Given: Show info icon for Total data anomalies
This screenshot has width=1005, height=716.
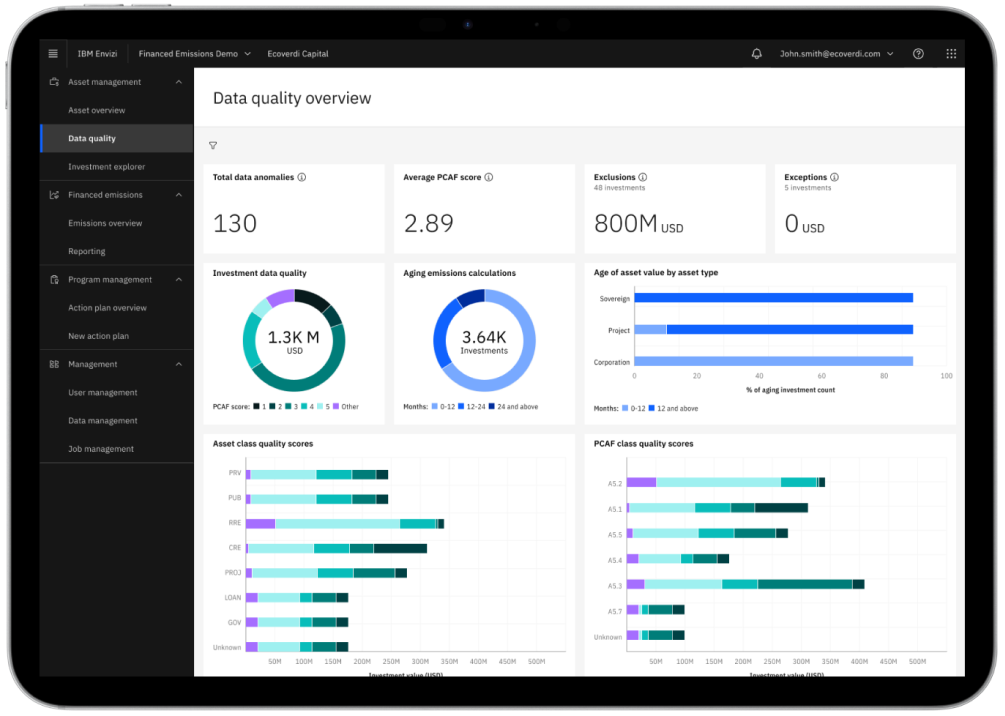Looking at the screenshot, I should tap(301, 177).
